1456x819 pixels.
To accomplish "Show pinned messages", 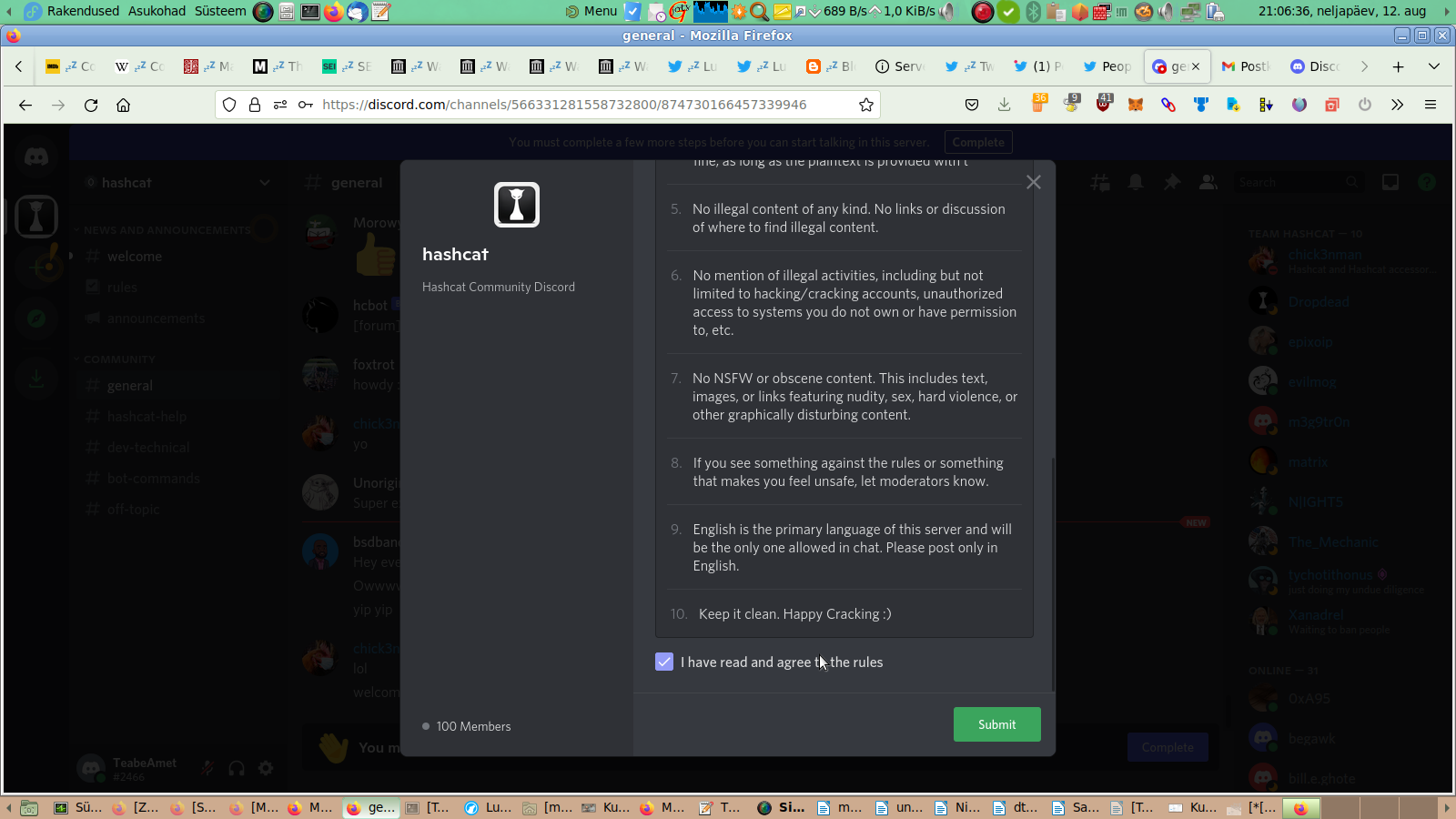I will (1172, 182).
